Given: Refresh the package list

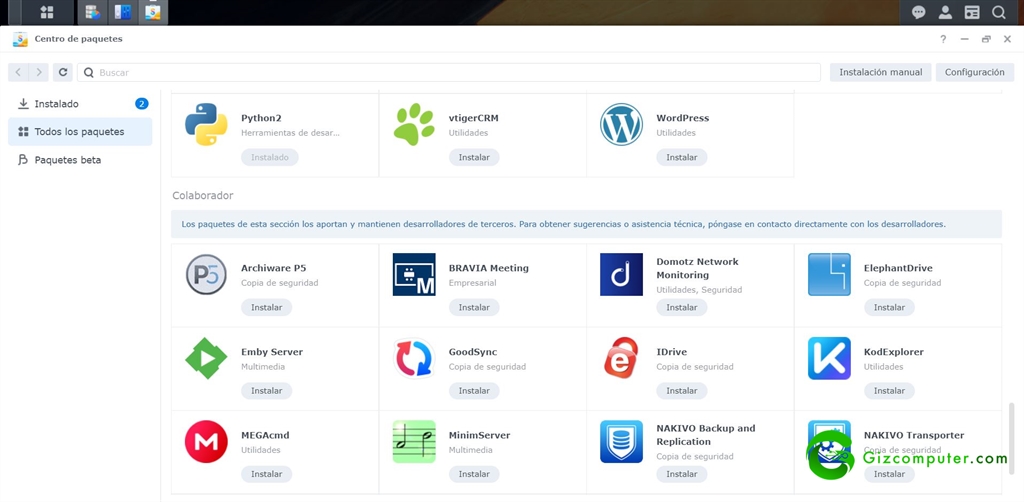Looking at the screenshot, I should coord(63,72).
